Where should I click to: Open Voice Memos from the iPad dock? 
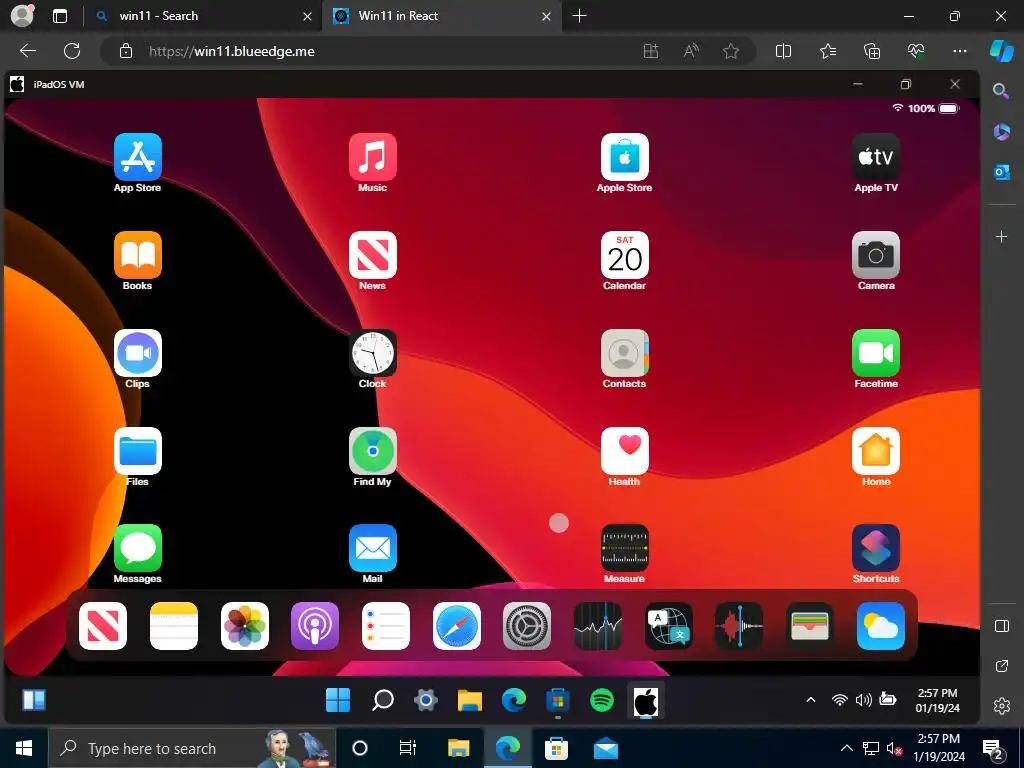(739, 626)
